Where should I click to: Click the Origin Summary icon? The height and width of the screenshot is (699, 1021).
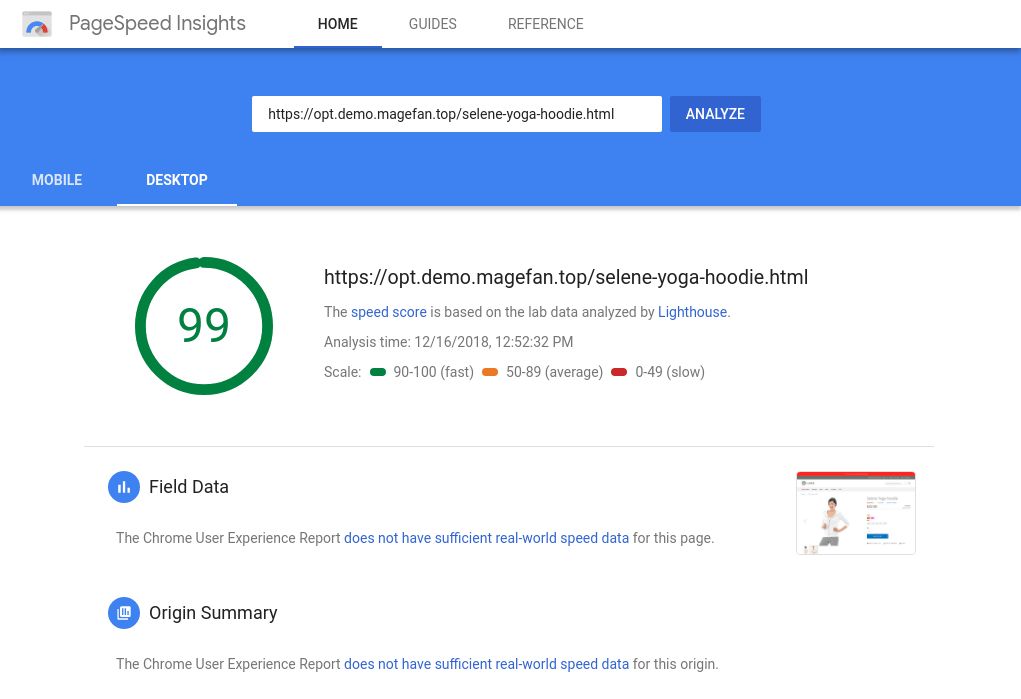click(x=124, y=613)
